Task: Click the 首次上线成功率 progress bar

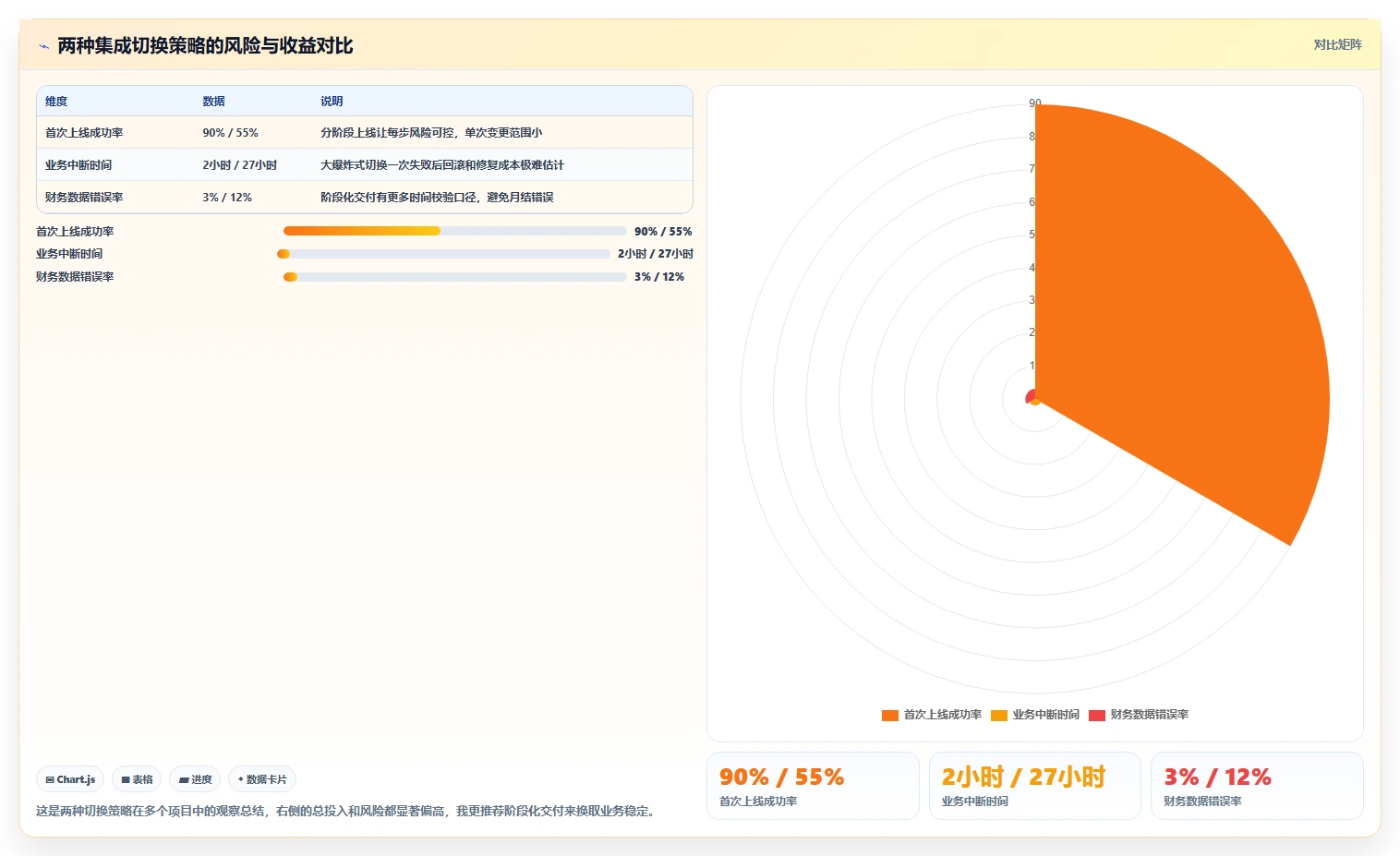Action: [454, 231]
